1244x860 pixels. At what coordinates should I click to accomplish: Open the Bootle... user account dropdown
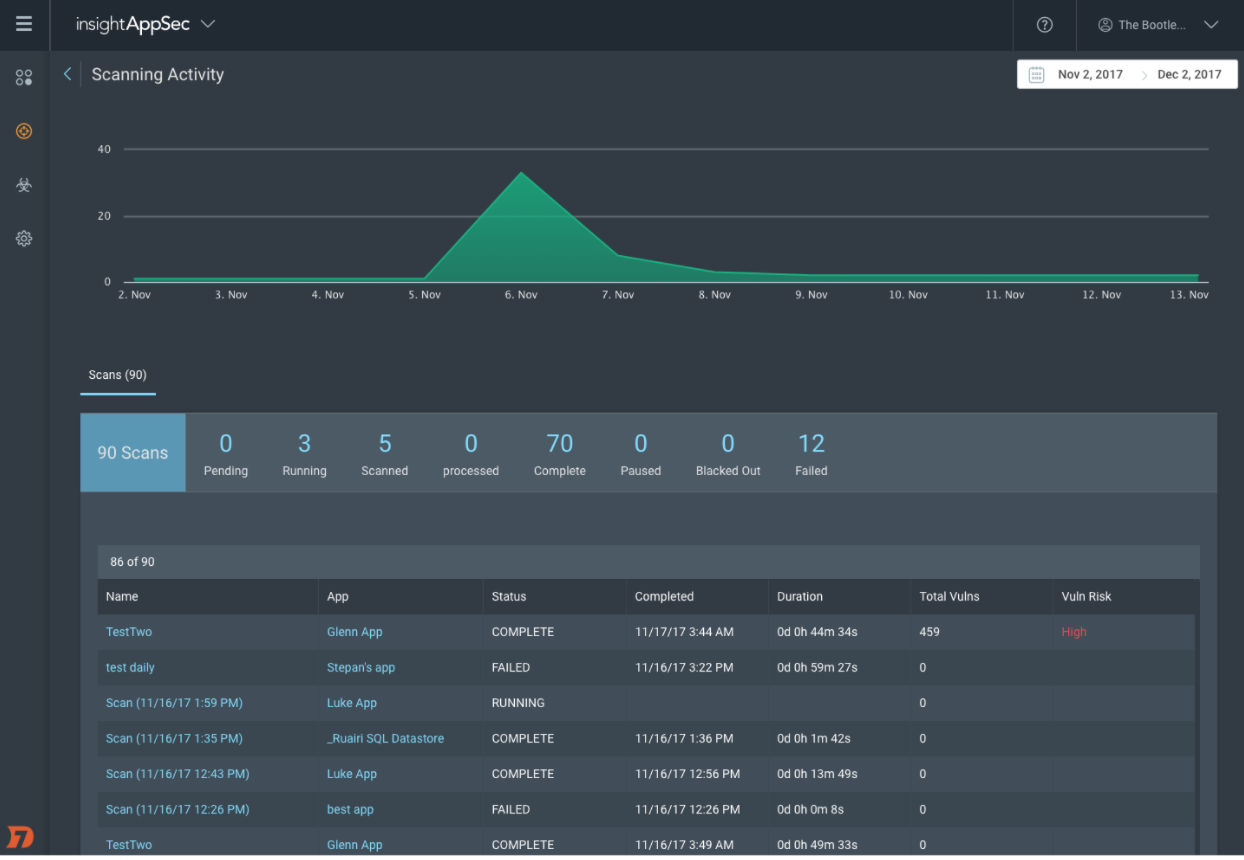coord(1159,25)
